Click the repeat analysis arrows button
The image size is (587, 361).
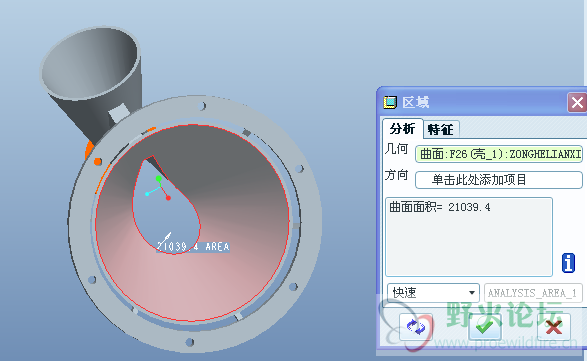coord(416,327)
